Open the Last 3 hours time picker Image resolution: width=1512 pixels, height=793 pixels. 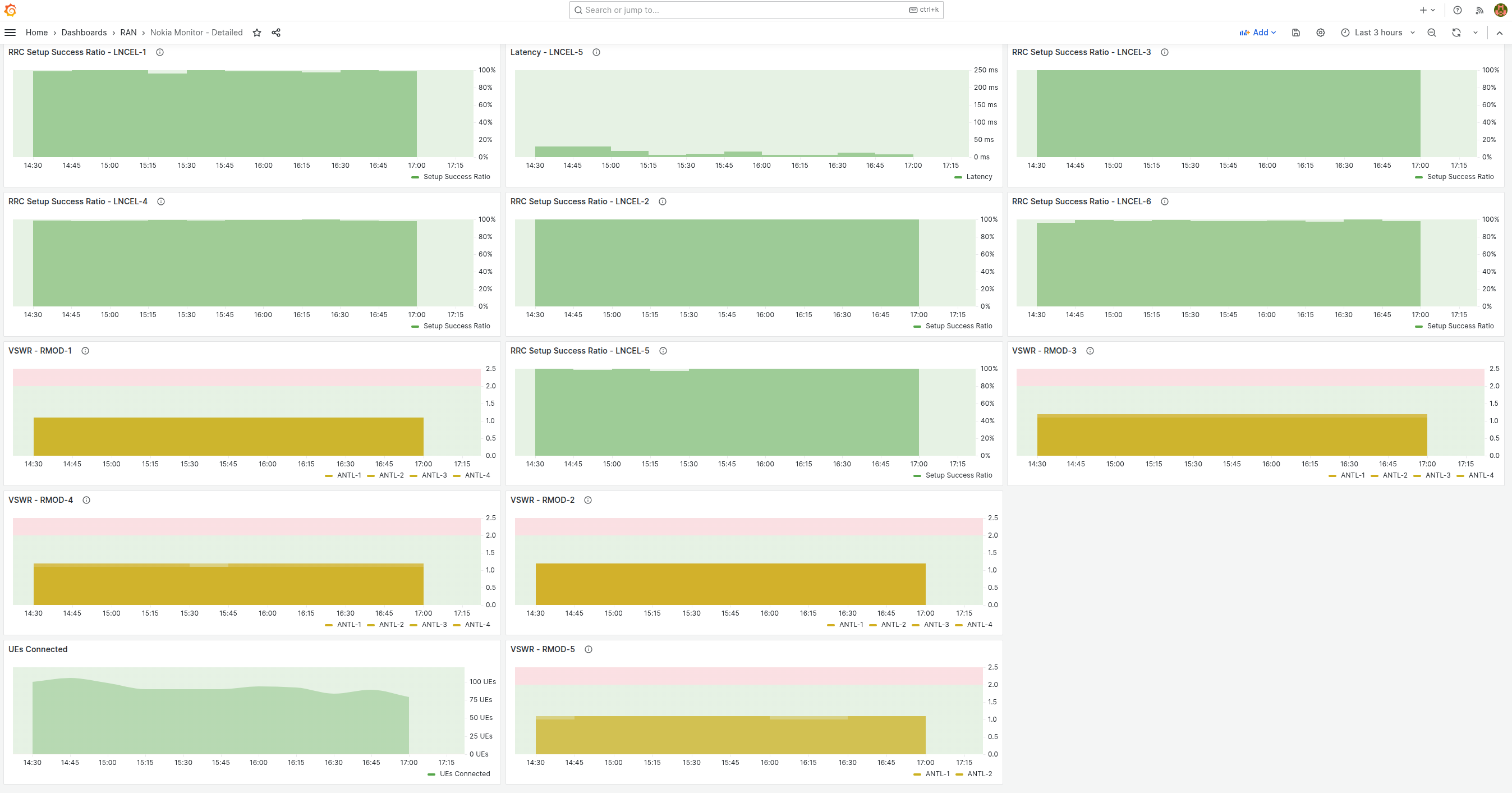coord(1377,33)
